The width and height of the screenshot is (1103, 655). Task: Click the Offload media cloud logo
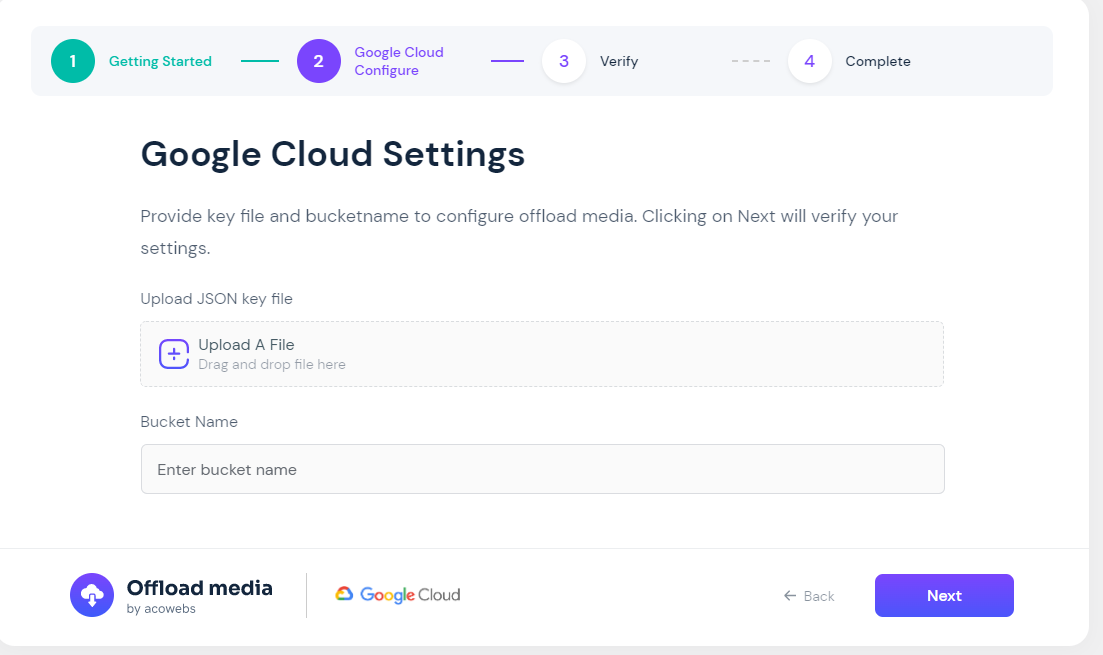[x=91, y=595]
